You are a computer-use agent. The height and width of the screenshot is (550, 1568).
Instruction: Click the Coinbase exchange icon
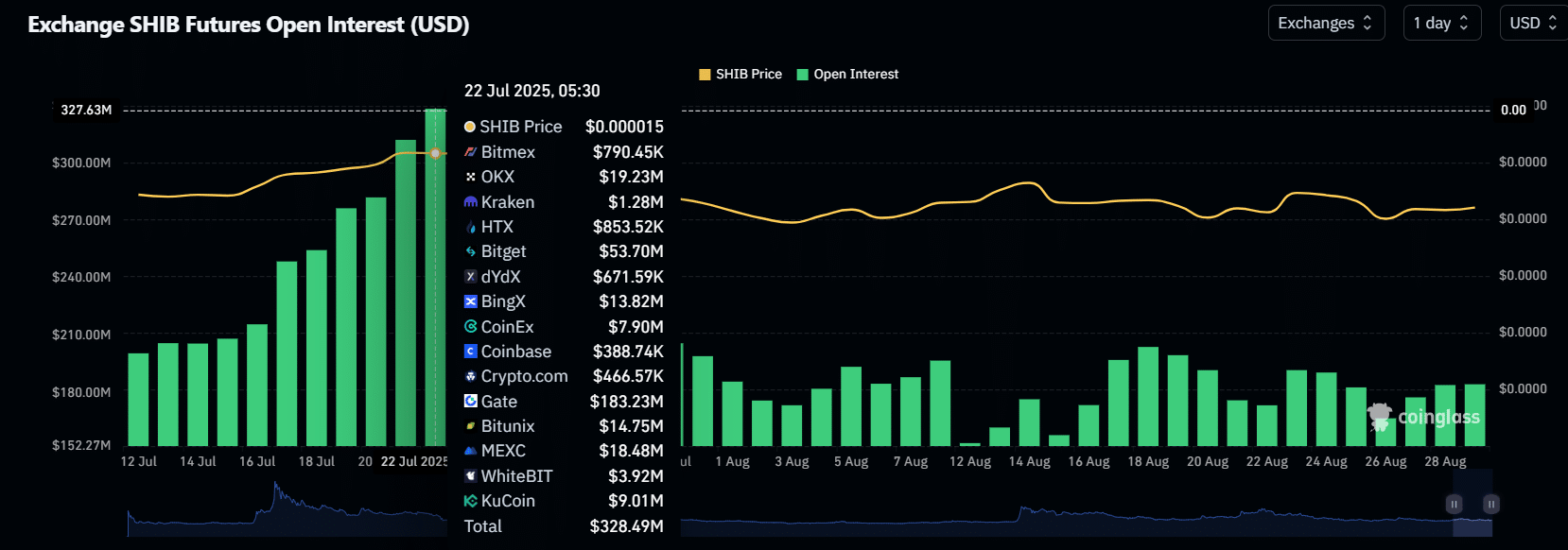[x=470, y=352]
